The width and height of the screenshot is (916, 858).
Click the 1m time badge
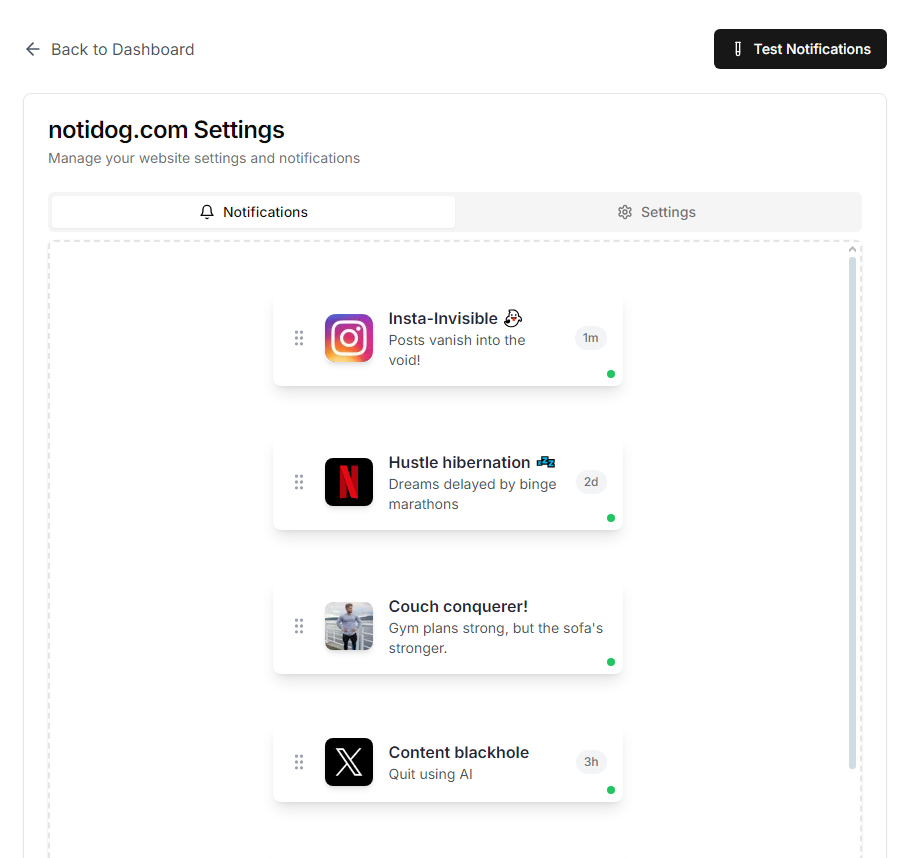click(x=591, y=338)
